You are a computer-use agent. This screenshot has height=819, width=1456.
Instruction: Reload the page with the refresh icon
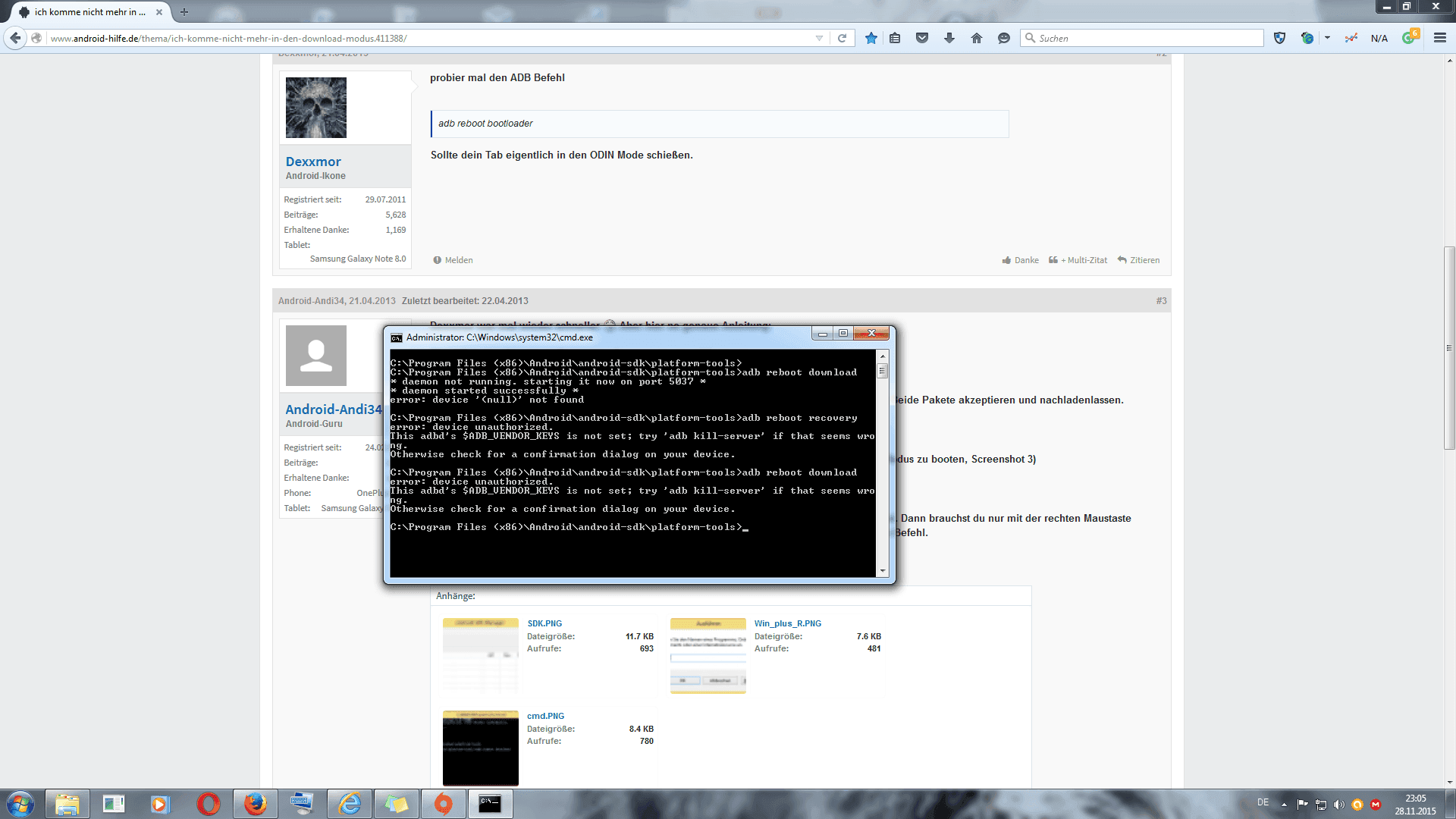tap(842, 38)
